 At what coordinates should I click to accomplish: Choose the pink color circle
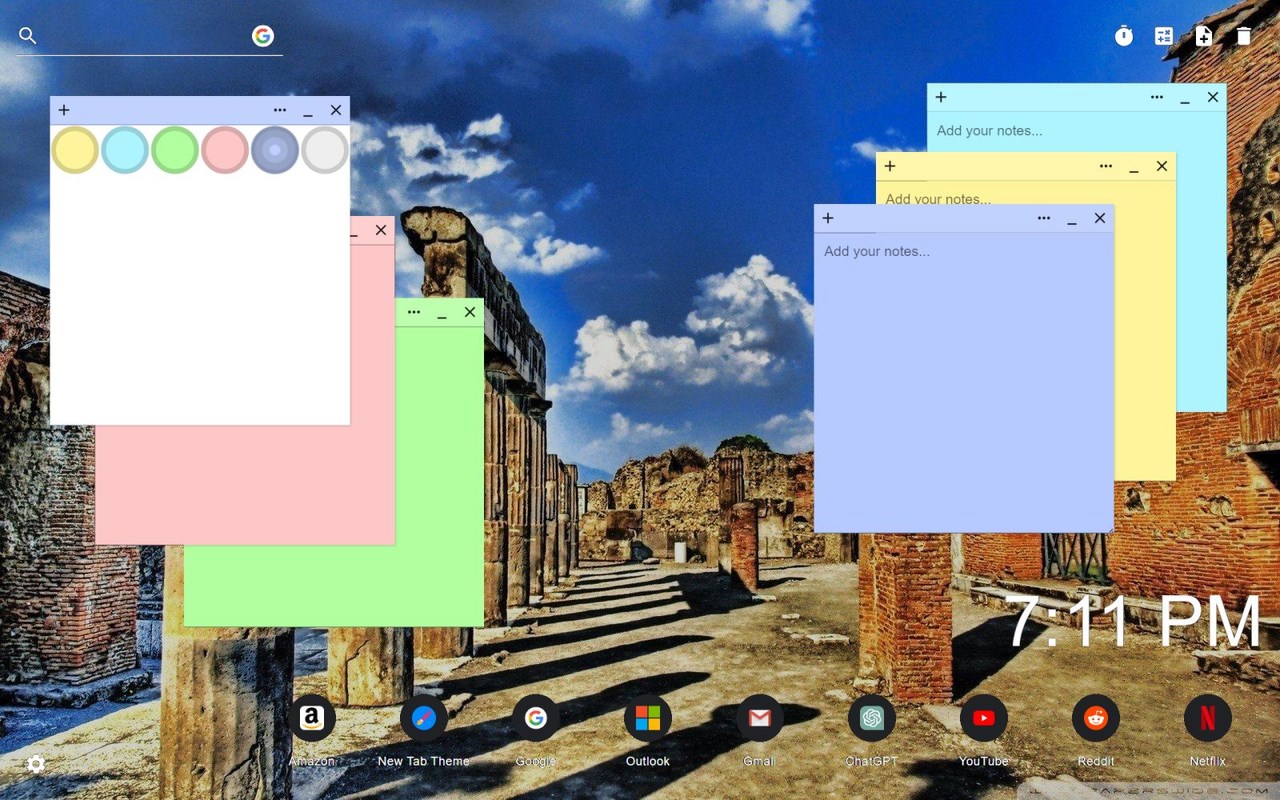coord(225,150)
